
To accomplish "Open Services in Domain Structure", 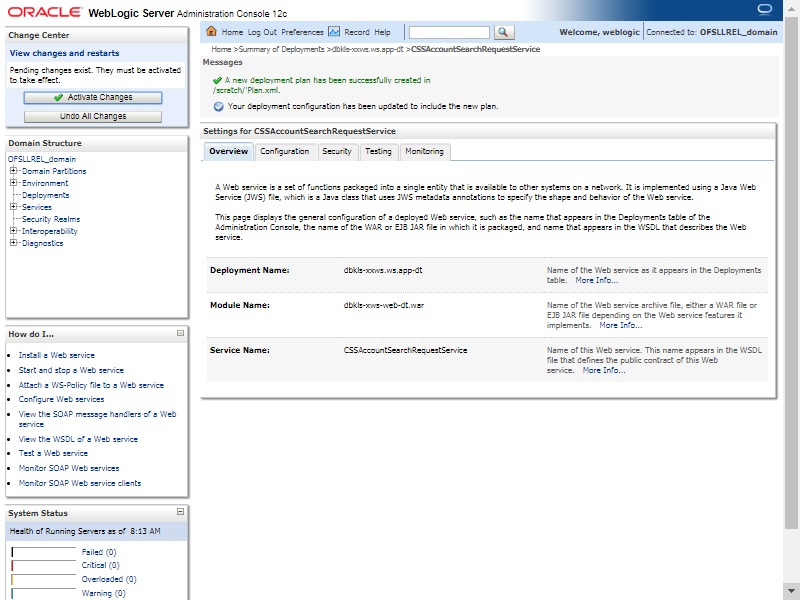I will tap(37, 207).
